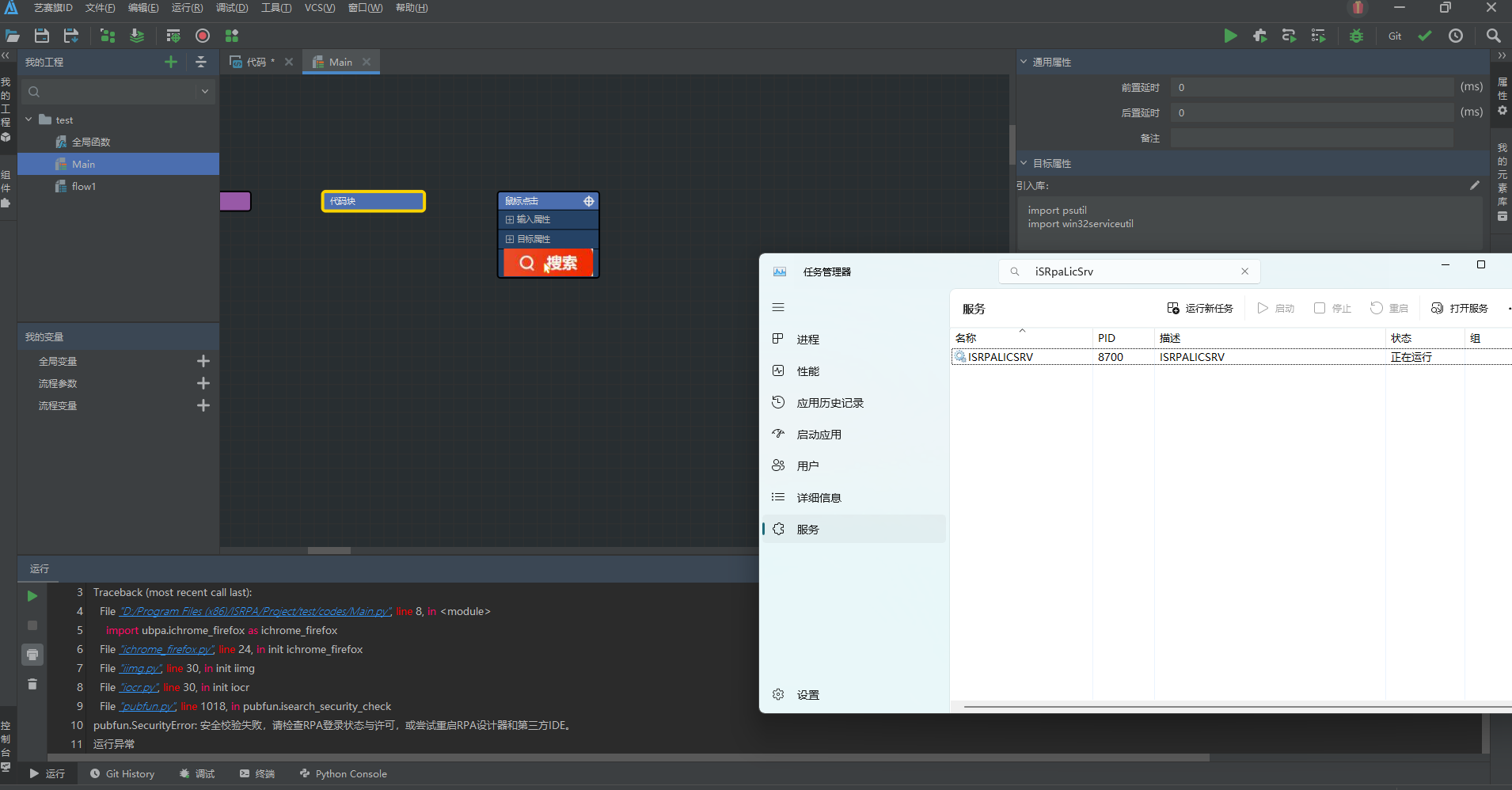The height and width of the screenshot is (790, 1512).
Task: Expand 输入属性 on the mouse click node
Action: (x=510, y=219)
